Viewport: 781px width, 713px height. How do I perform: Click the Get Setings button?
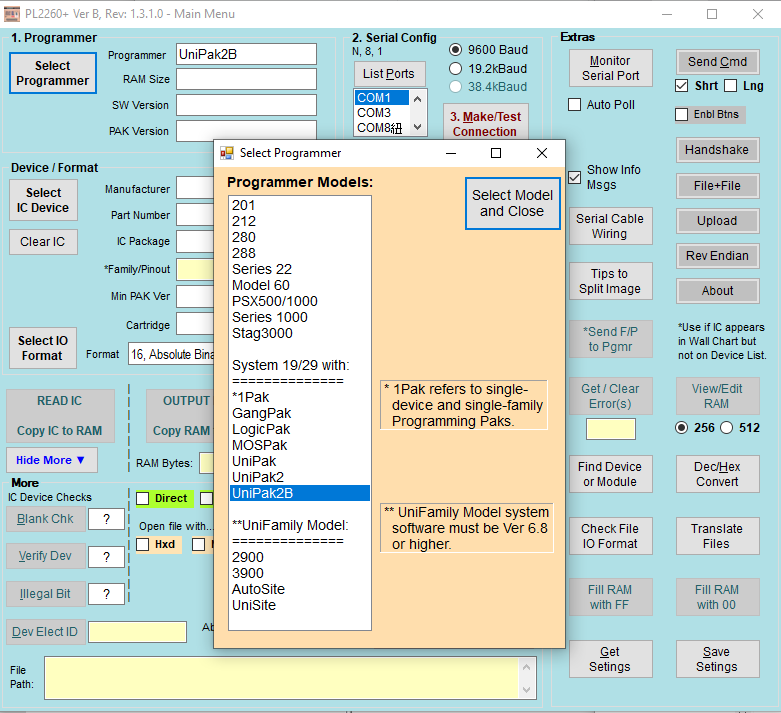(611, 659)
